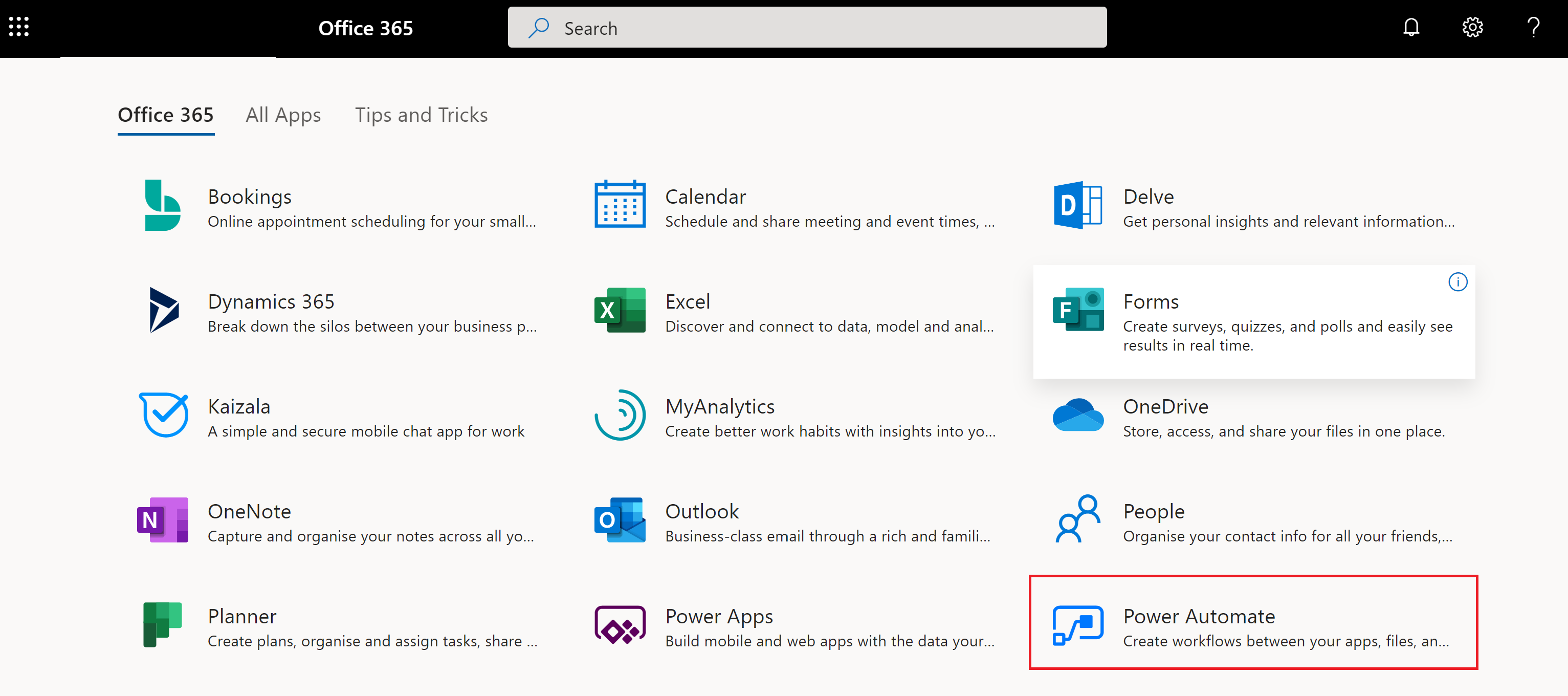Click the search magnifier icon
This screenshot has width=1568, height=696.
pos(538,28)
